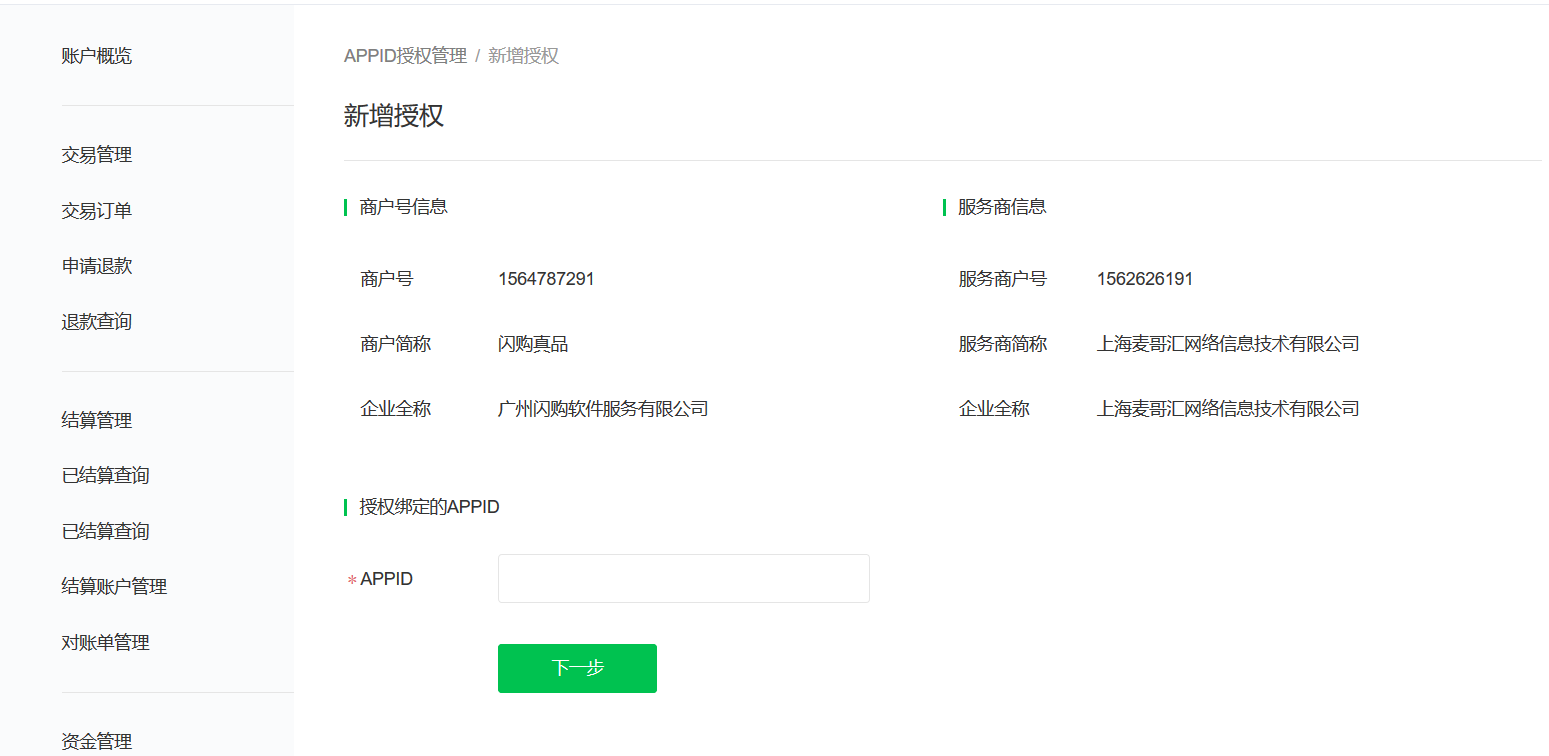
Task: Click 广州闪购软件服务有限公司 company name
Action: tap(603, 409)
